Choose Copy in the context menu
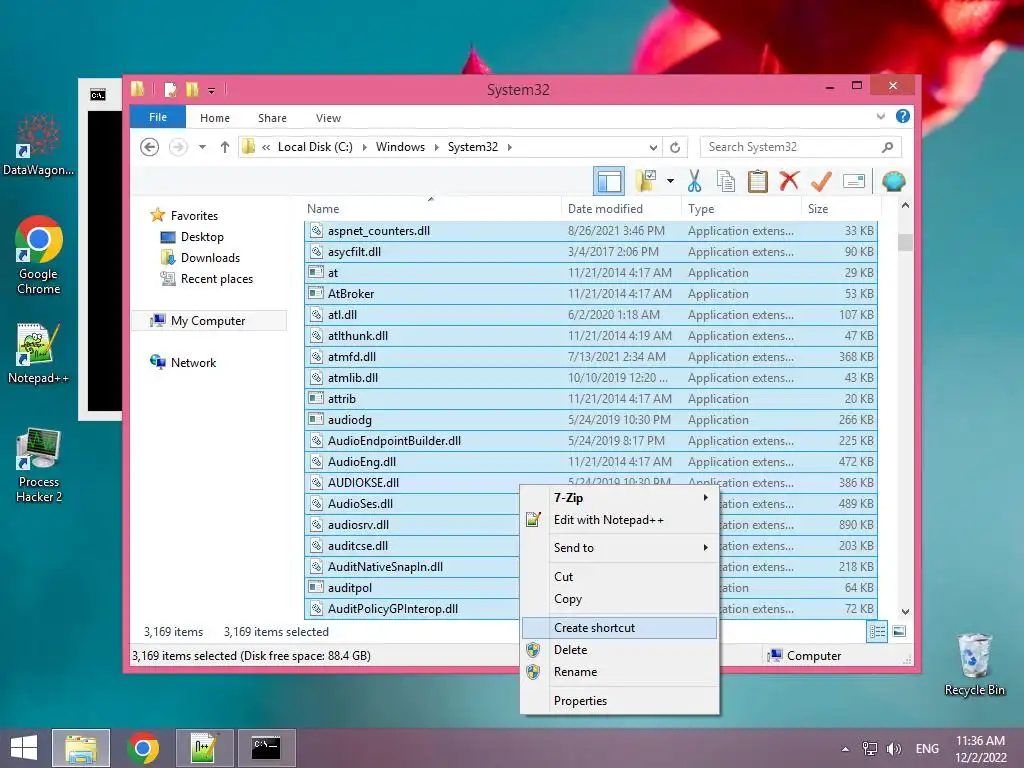The width and height of the screenshot is (1024, 768). pyautogui.click(x=620, y=599)
